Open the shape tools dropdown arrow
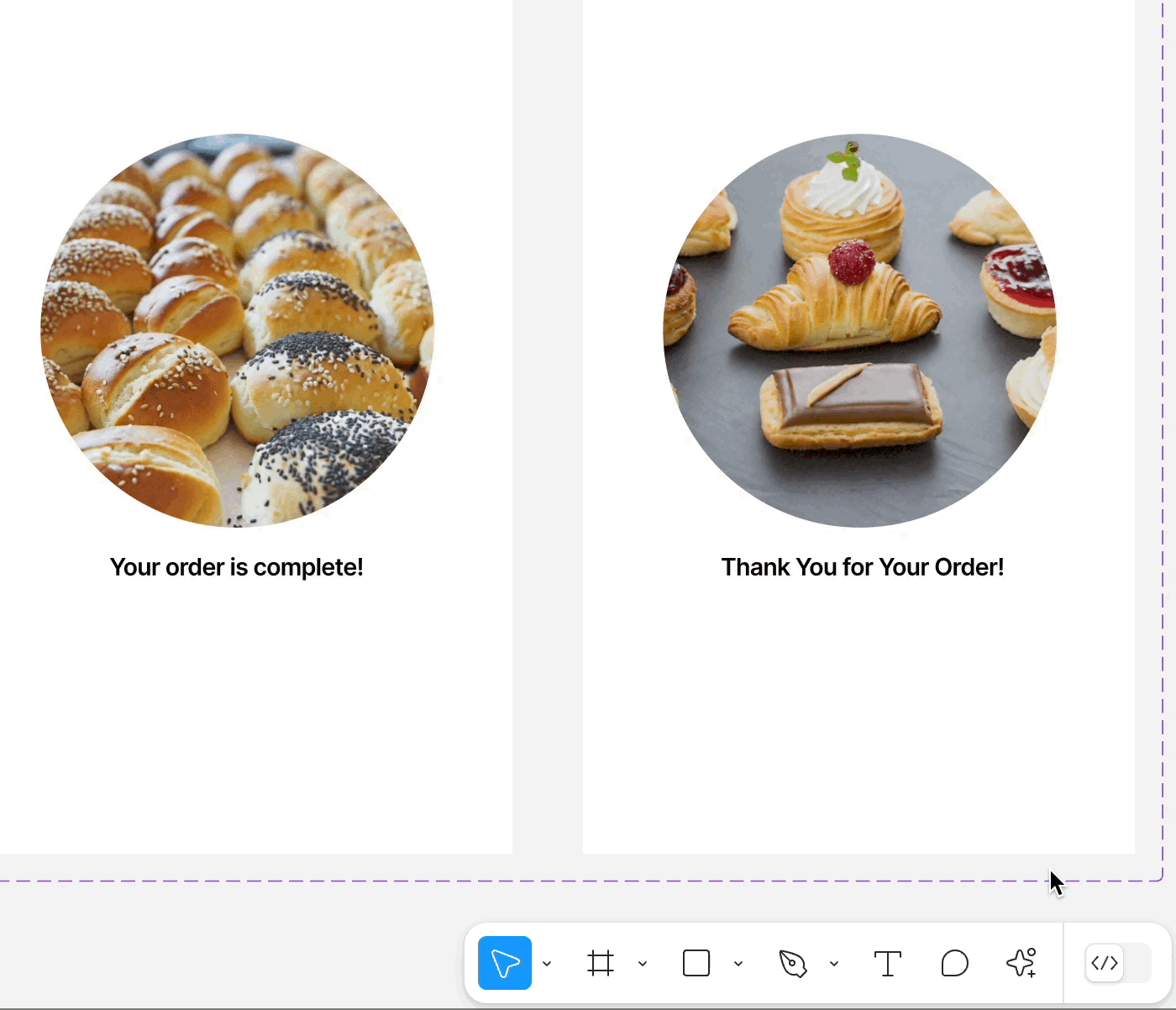 (738, 964)
